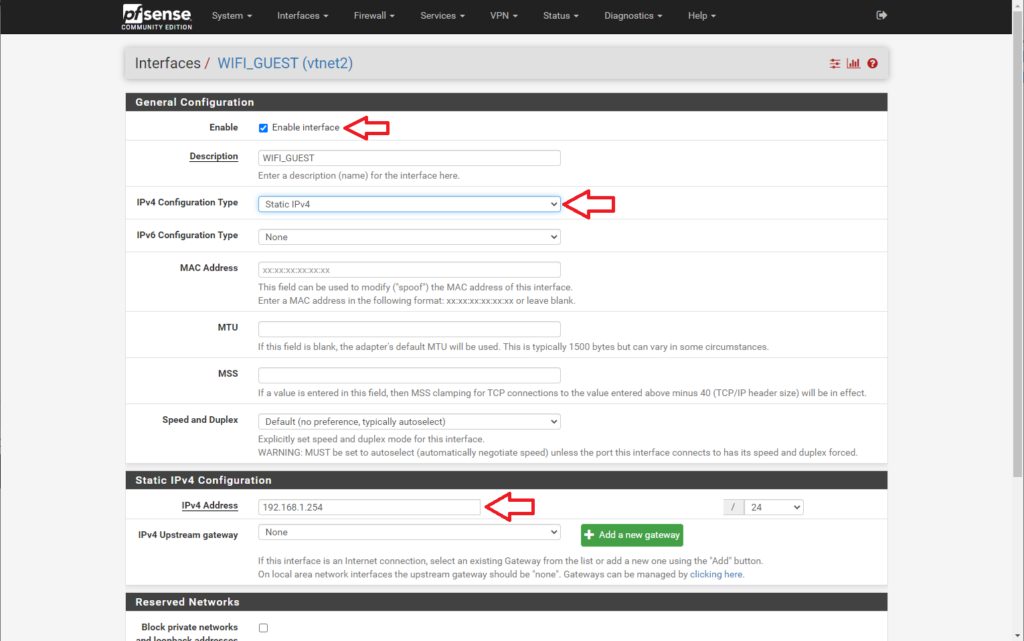Click the Reserved Networks section header
The height and width of the screenshot is (641, 1024).
(x=506, y=602)
